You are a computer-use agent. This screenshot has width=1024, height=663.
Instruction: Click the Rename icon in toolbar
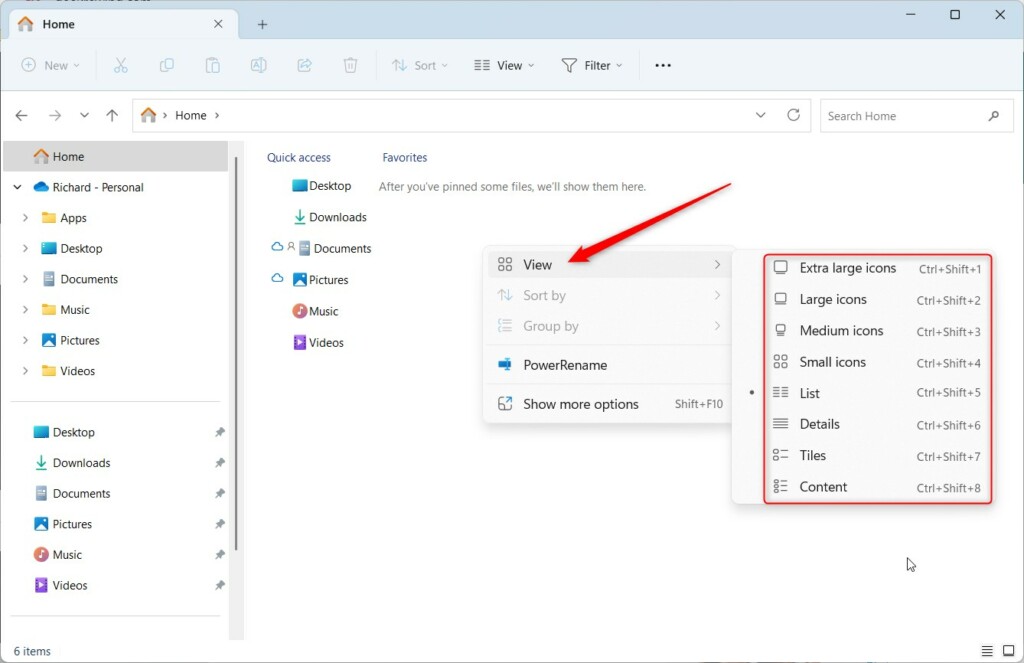(x=259, y=65)
